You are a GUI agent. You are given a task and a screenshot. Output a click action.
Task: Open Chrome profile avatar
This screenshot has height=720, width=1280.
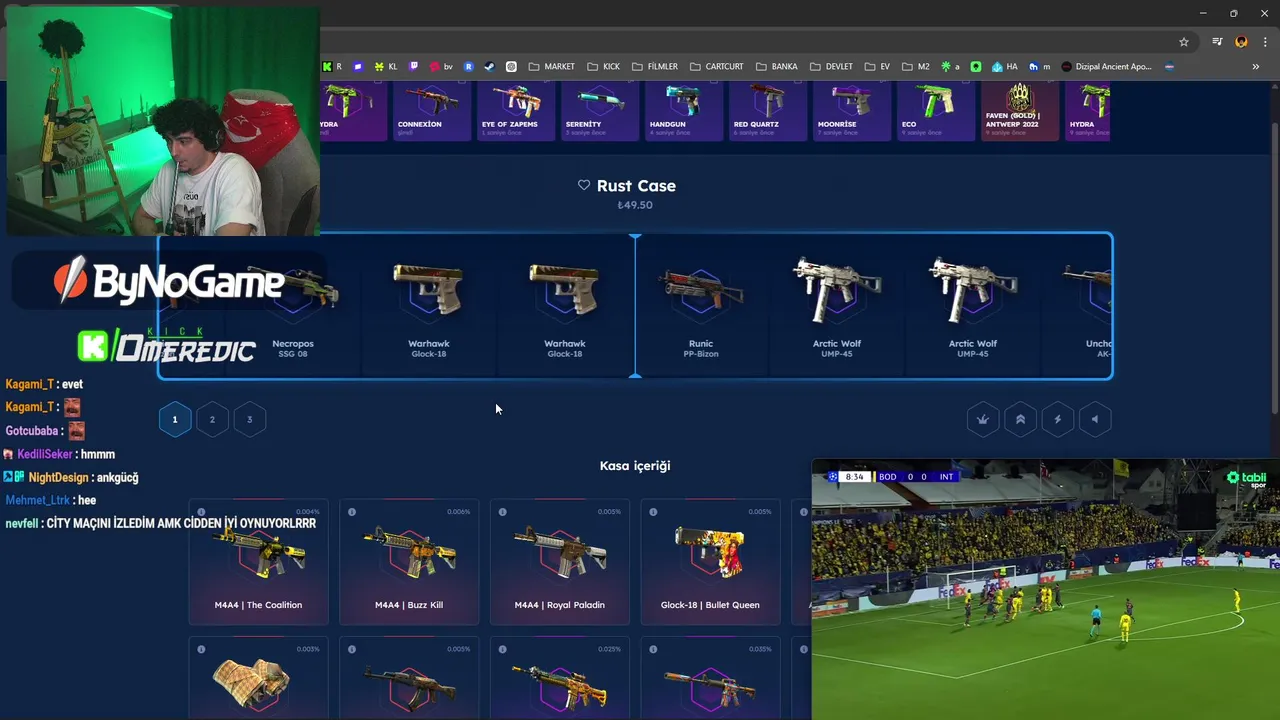pyautogui.click(x=1241, y=42)
